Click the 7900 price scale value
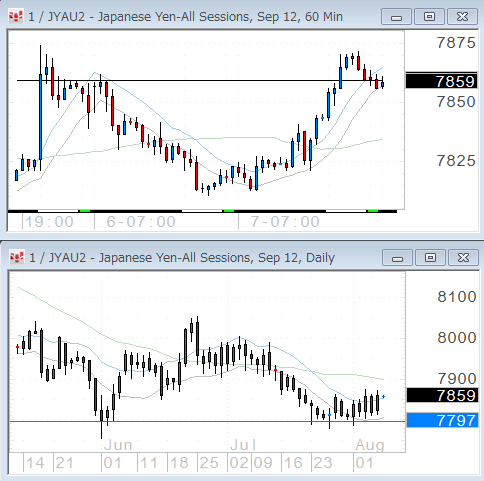This screenshot has width=484, height=481. pos(457,378)
